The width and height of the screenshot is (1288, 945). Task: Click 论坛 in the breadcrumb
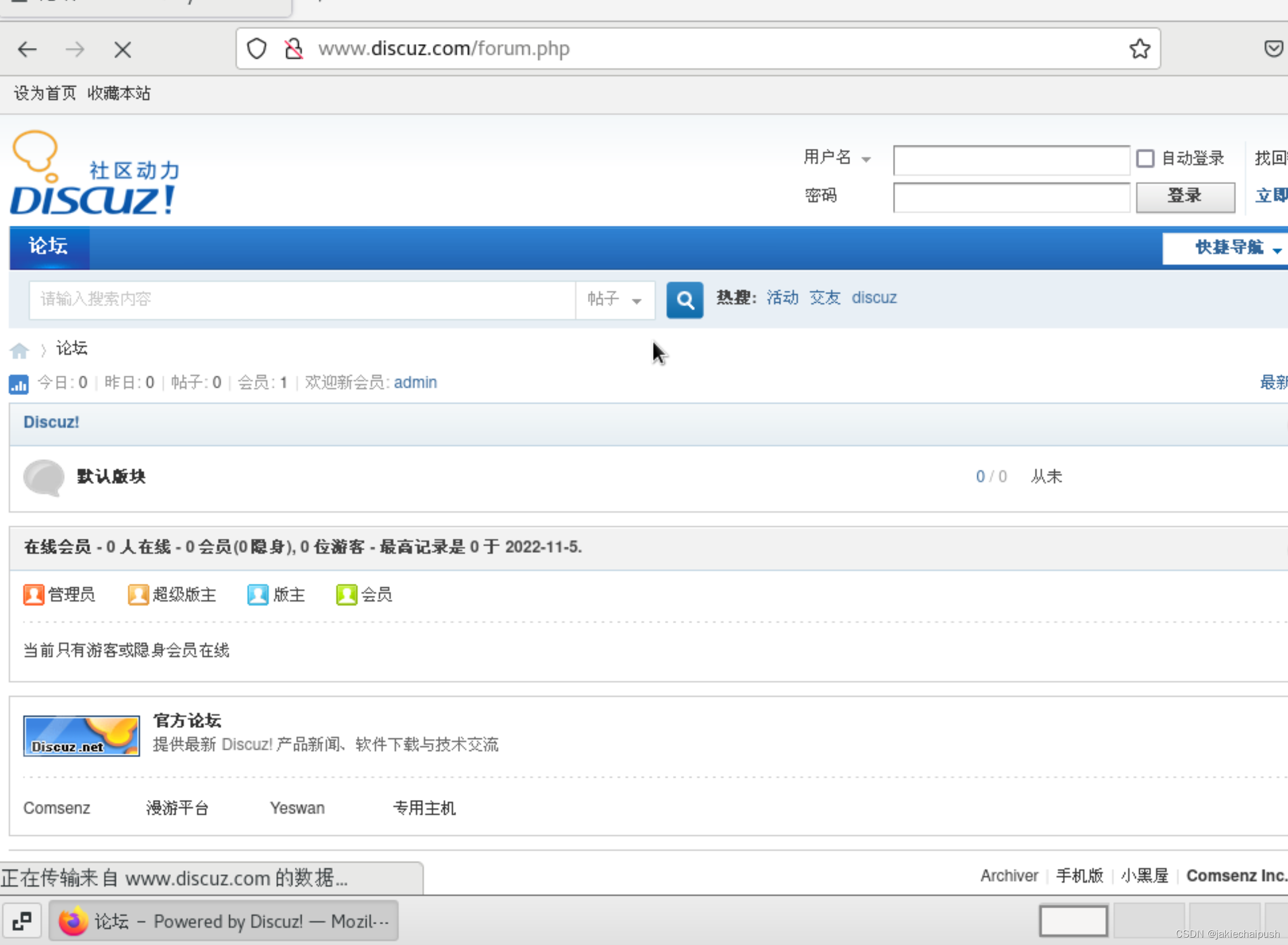point(71,349)
